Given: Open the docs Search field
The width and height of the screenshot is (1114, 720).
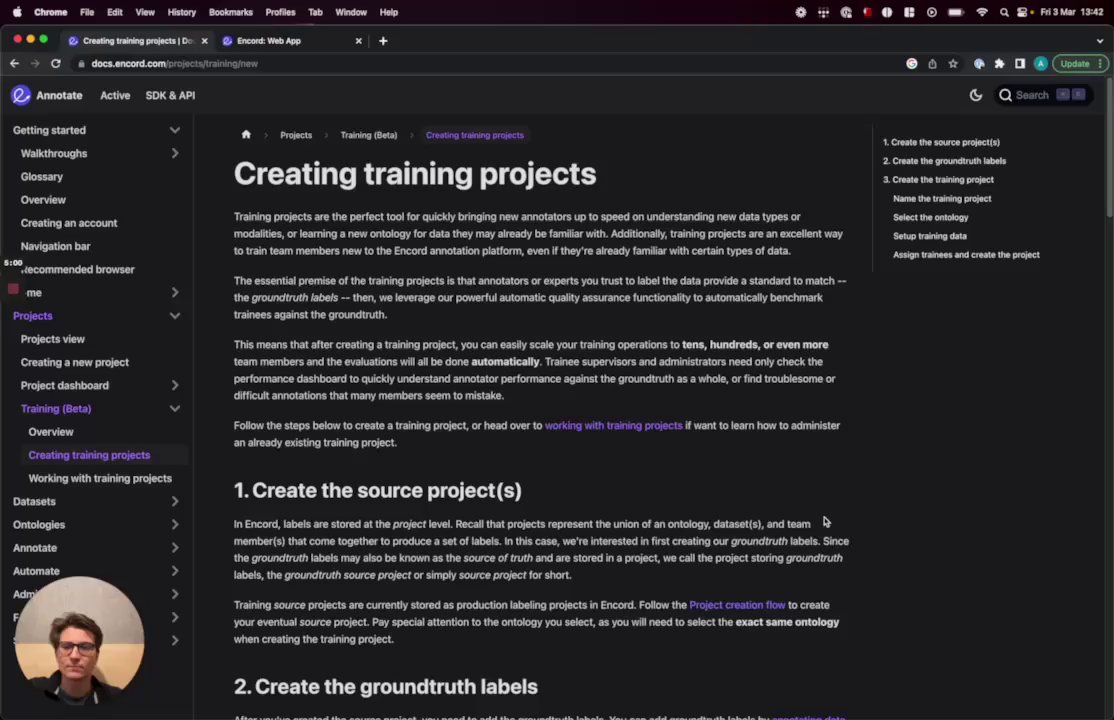Looking at the screenshot, I should pos(1042,95).
